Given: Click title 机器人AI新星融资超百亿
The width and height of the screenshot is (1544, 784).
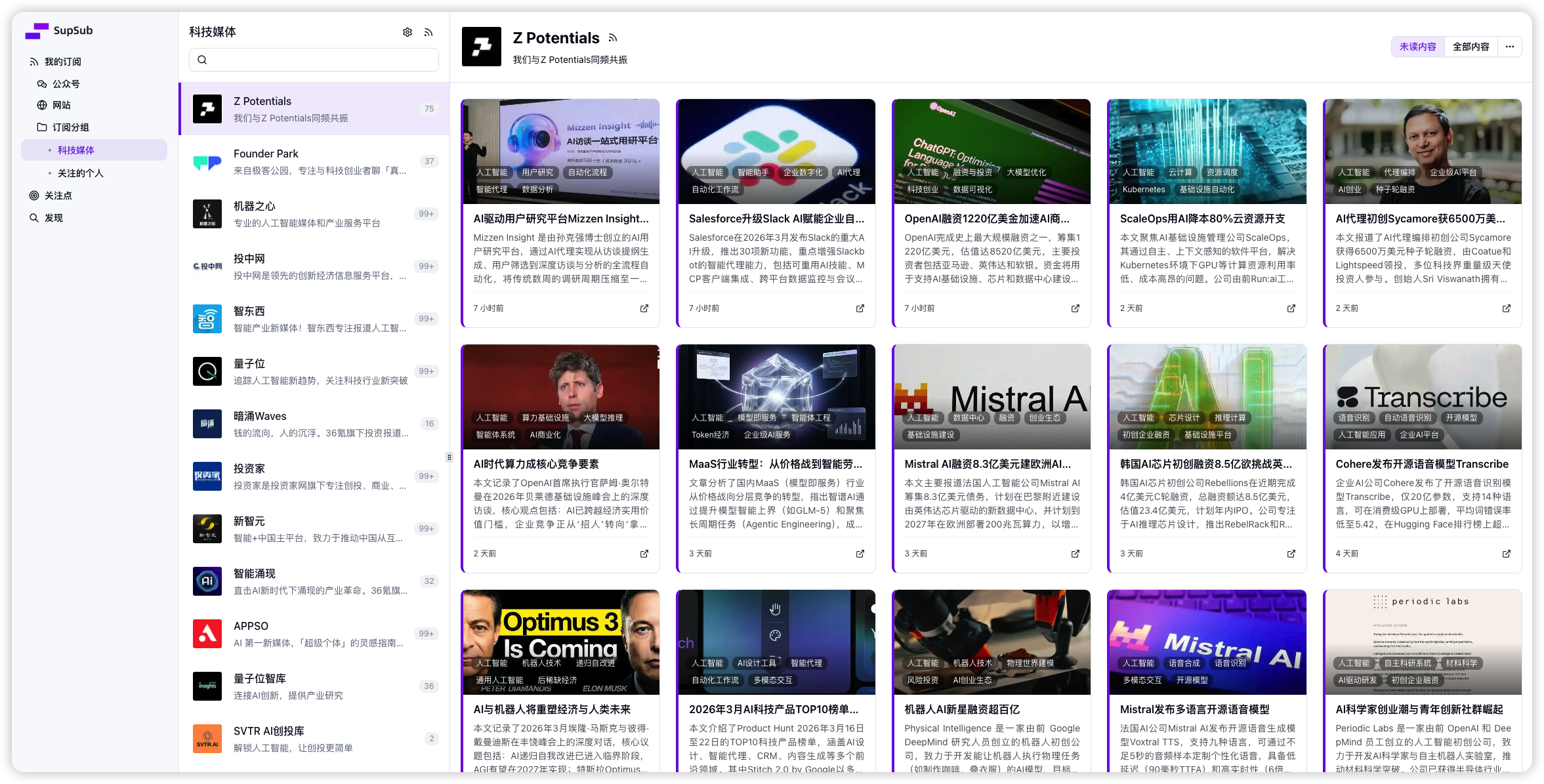Looking at the screenshot, I should pos(962,709).
